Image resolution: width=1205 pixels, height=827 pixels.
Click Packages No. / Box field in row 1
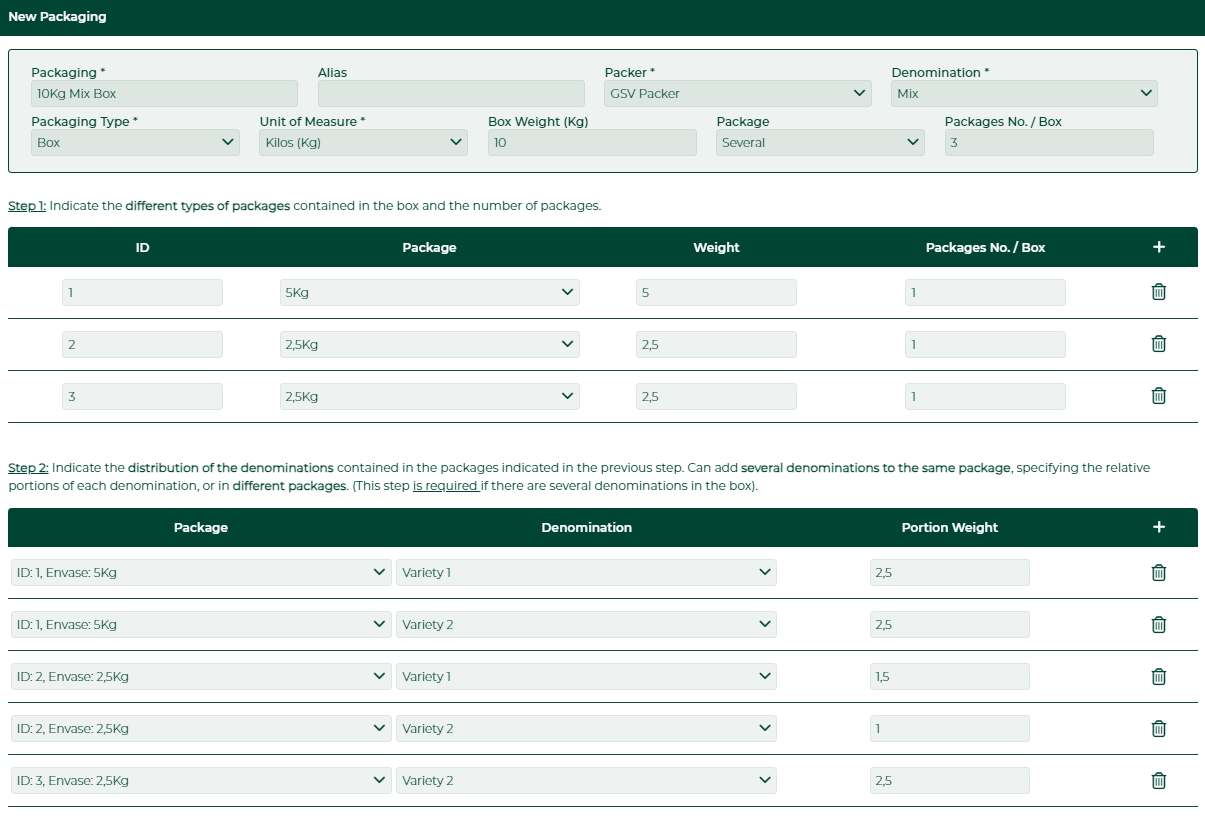[x=985, y=293]
